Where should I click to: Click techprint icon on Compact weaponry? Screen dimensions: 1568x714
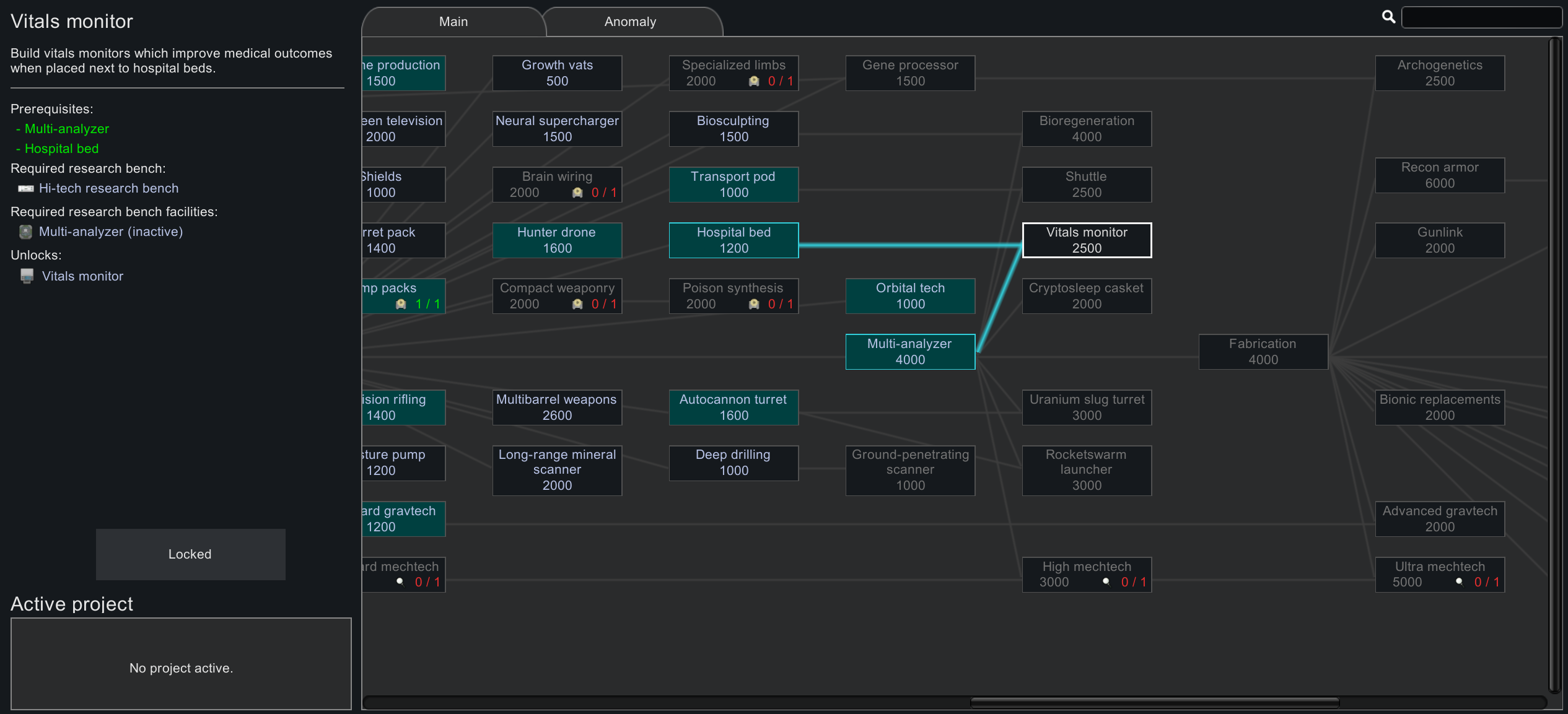pos(577,304)
